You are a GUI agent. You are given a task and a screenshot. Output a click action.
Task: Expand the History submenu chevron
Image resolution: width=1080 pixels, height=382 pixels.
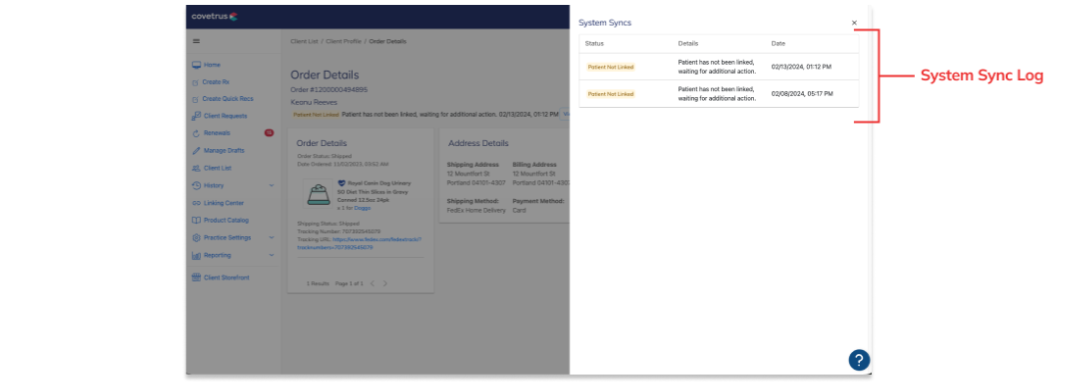(x=271, y=185)
